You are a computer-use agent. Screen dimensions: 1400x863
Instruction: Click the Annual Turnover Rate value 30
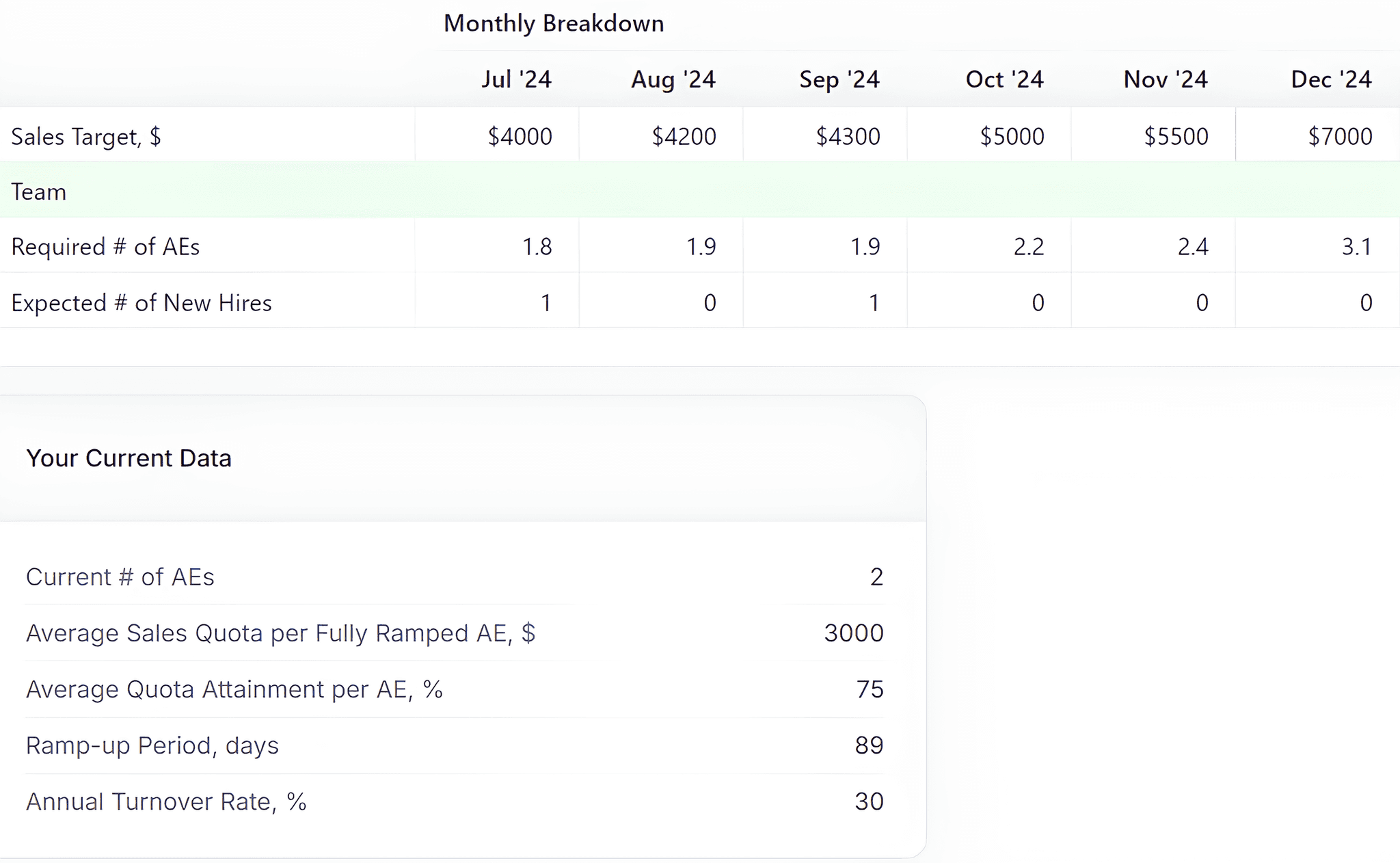[868, 801]
